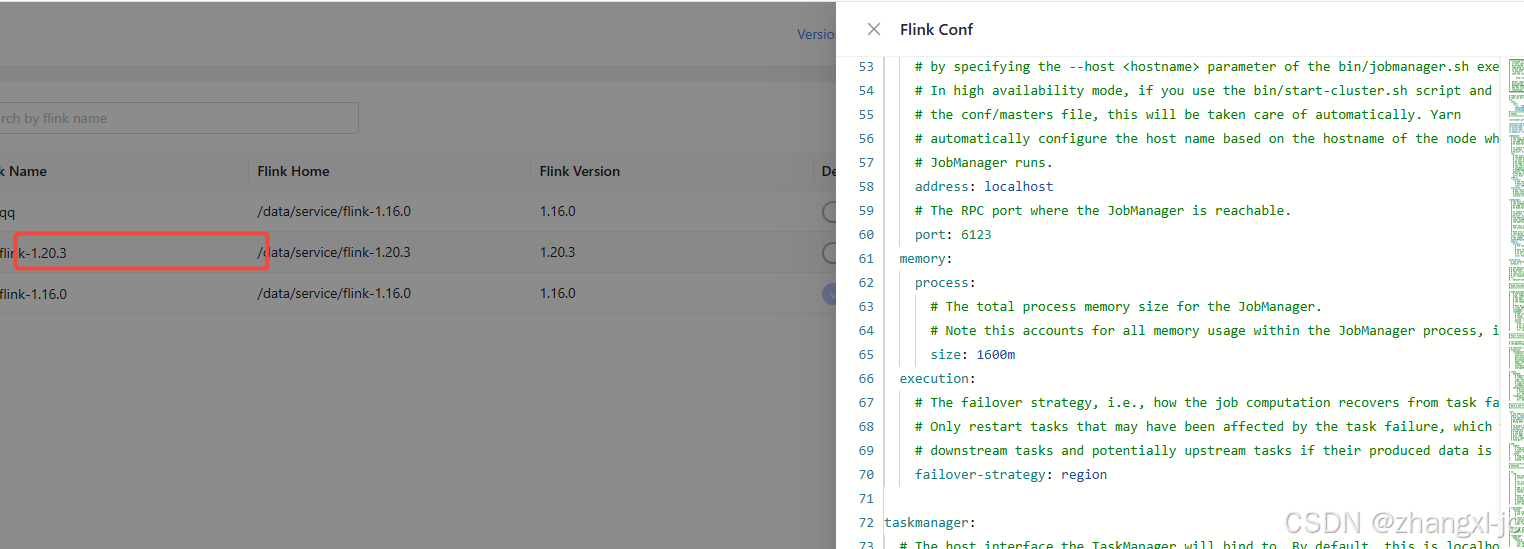Place cursor on 'address: localhost' line
The width and height of the screenshot is (1524, 549).
point(984,186)
